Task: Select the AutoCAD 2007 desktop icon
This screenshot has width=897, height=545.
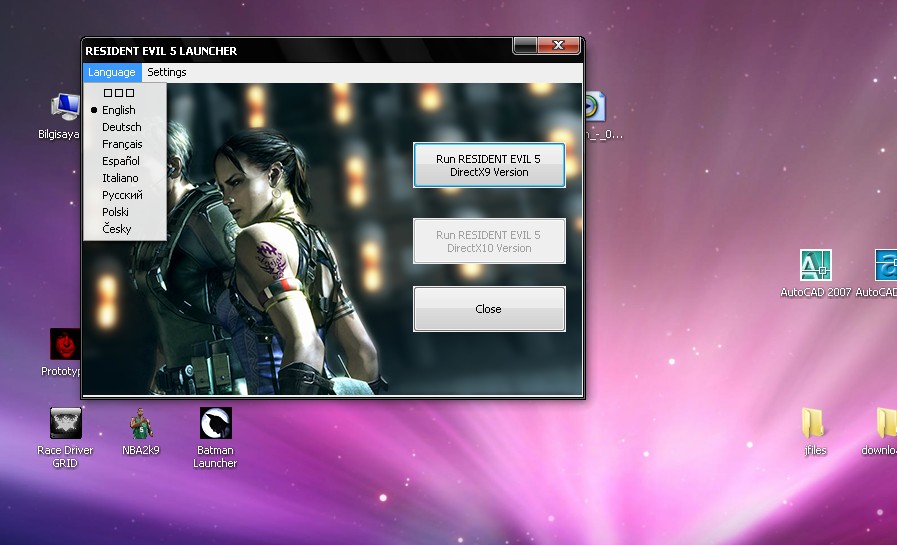Action: coord(816,273)
